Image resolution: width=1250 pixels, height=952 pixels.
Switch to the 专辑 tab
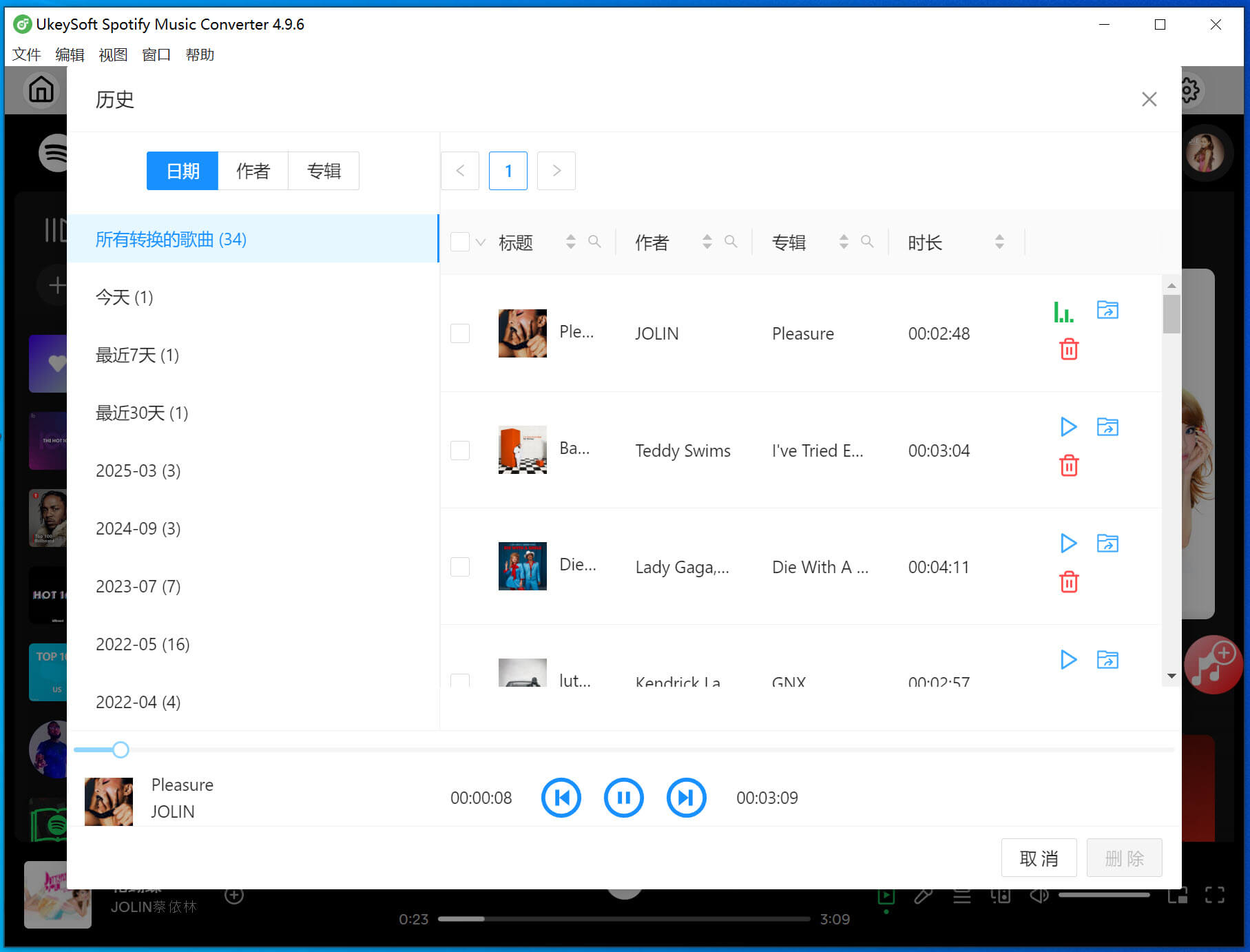[324, 171]
